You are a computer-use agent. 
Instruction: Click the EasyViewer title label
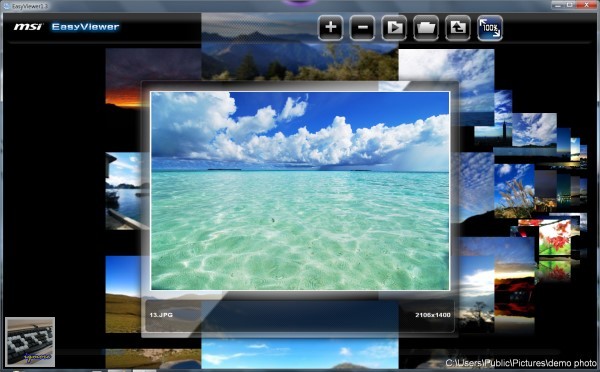pyautogui.click(x=85, y=27)
